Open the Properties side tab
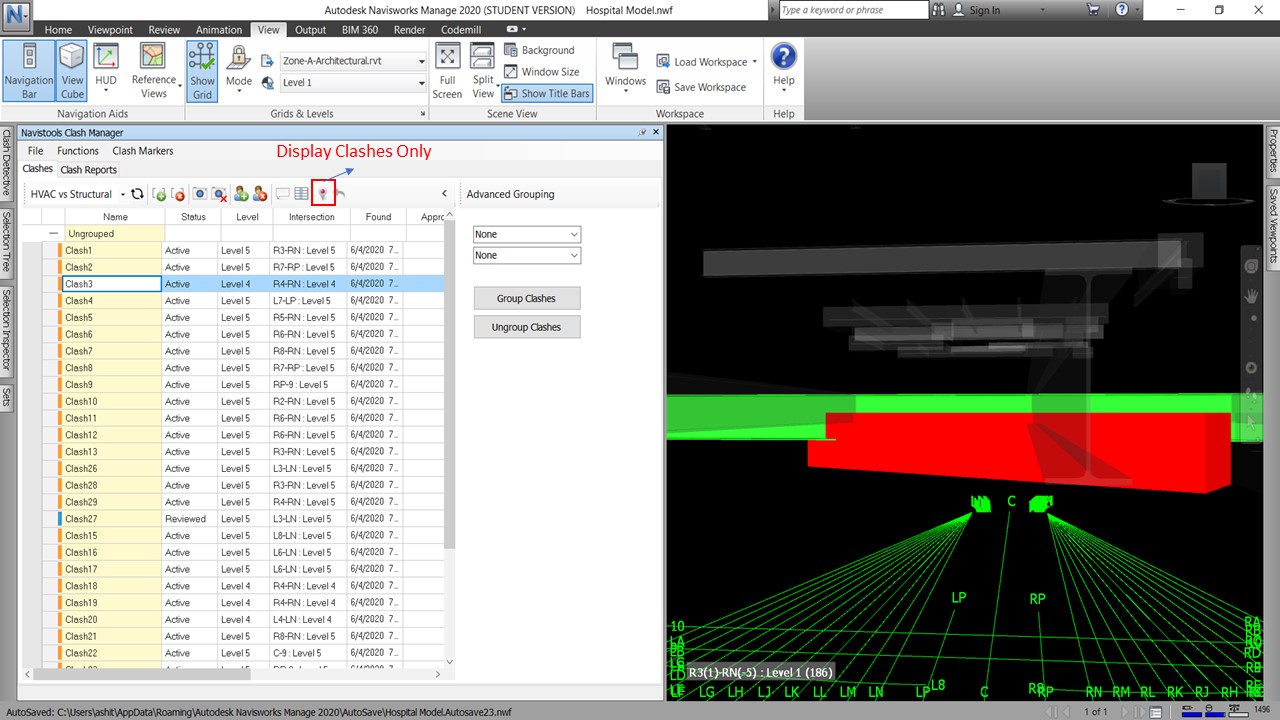 click(1273, 152)
